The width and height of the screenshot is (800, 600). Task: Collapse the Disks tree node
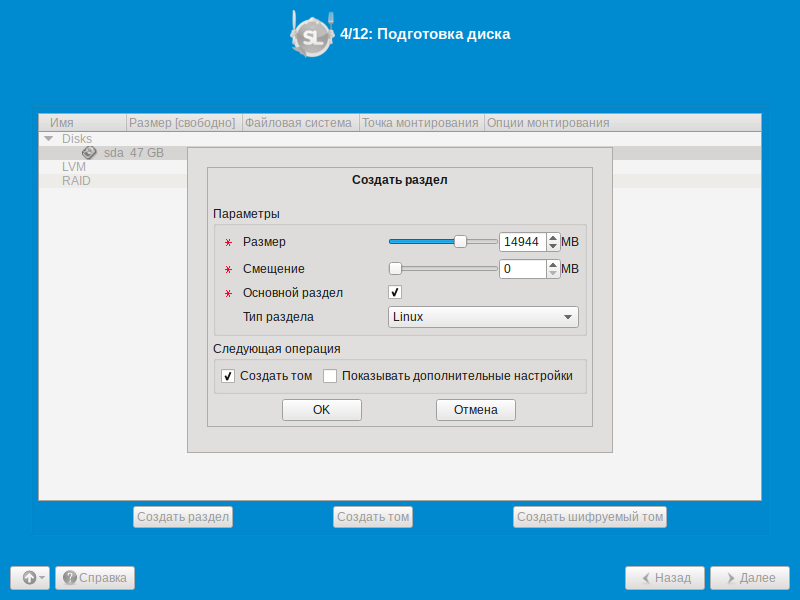(x=49, y=139)
